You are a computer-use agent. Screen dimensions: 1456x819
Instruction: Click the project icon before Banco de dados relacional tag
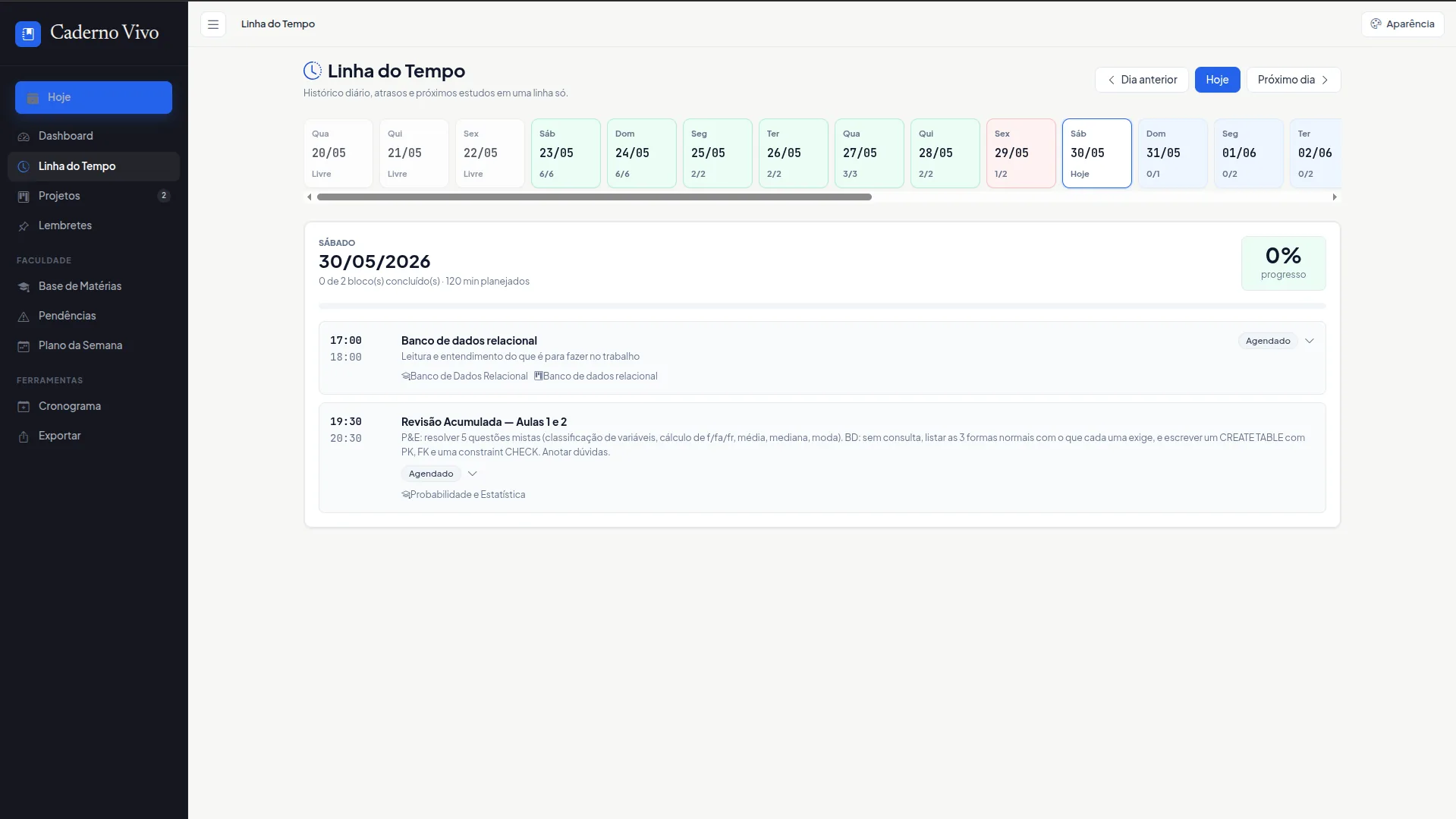(x=538, y=376)
